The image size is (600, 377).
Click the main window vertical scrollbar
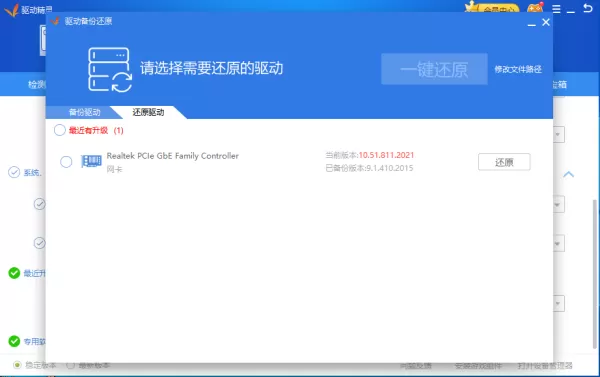click(x=595, y=274)
